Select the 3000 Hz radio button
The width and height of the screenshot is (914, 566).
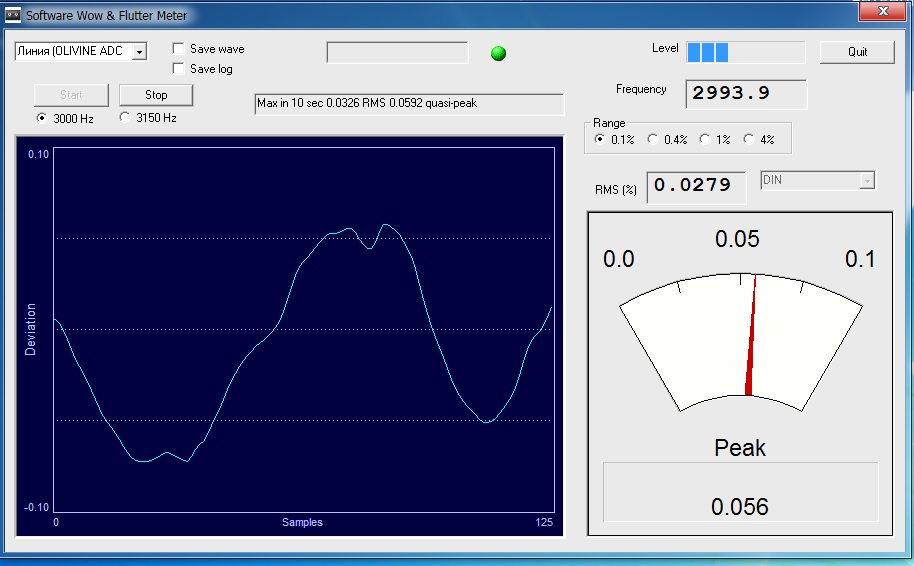[x=41, y=118]
